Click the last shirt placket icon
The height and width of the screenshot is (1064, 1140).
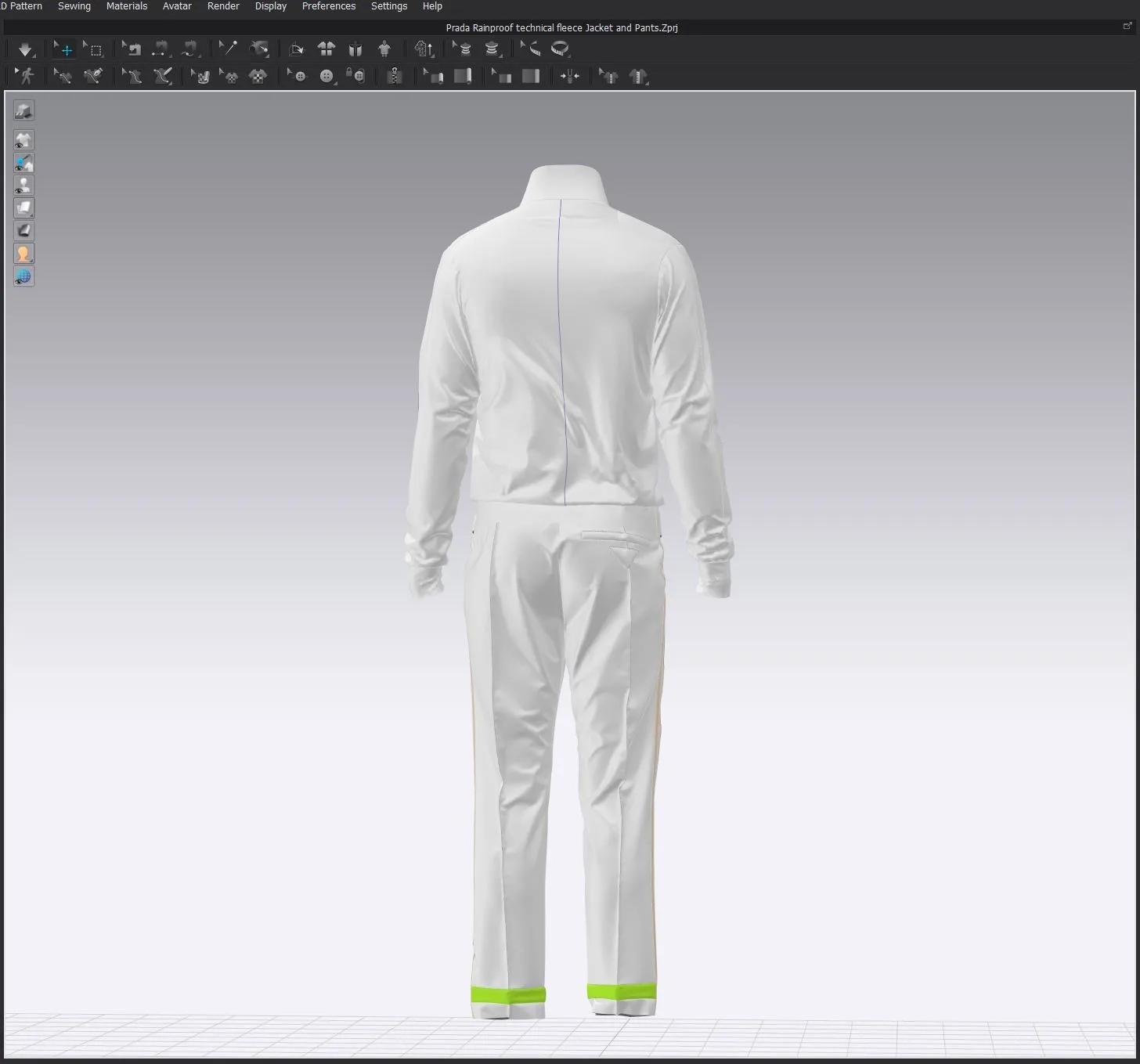(638, 76)
